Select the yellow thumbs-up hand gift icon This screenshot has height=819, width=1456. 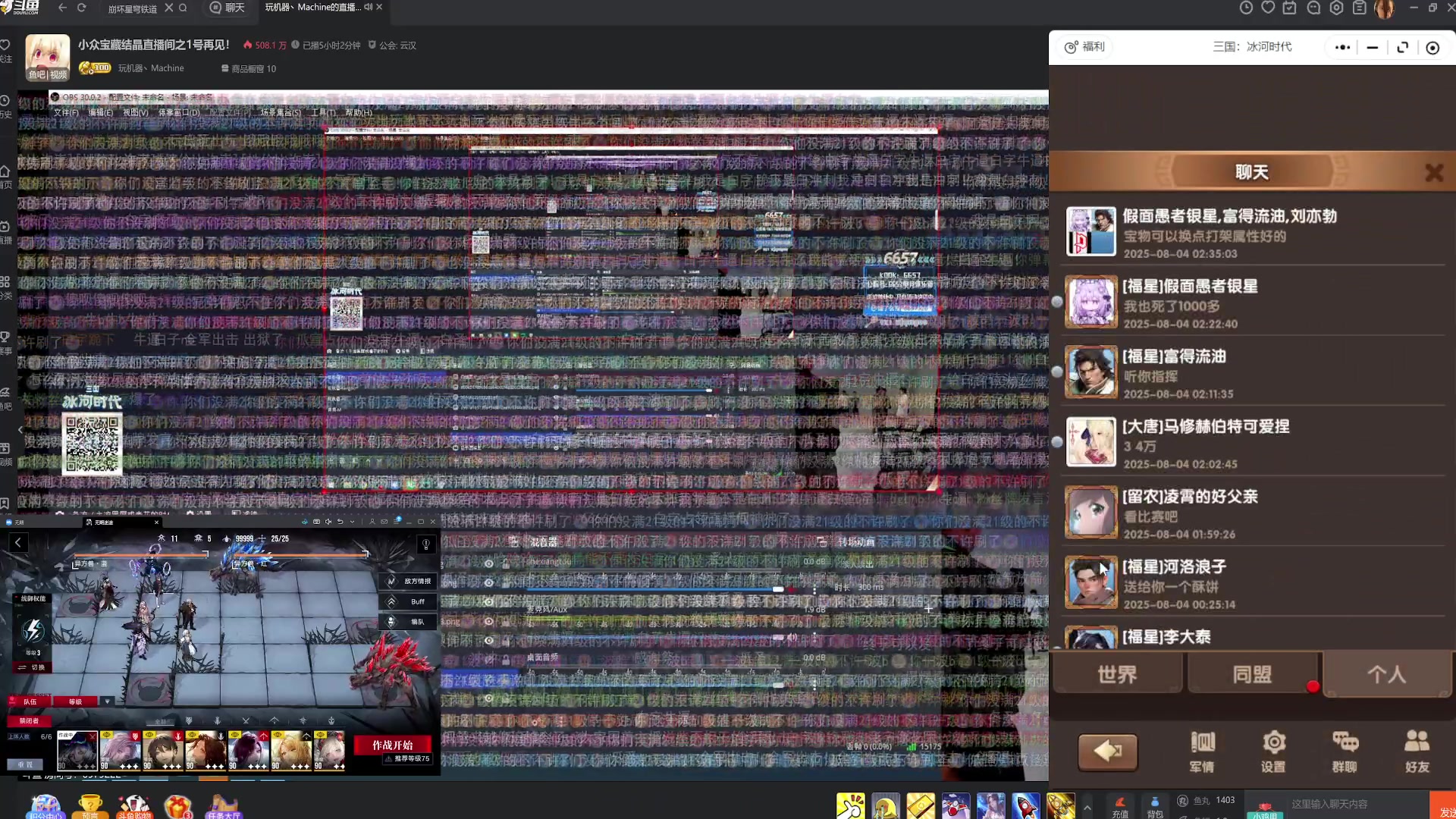click(850, 806)
